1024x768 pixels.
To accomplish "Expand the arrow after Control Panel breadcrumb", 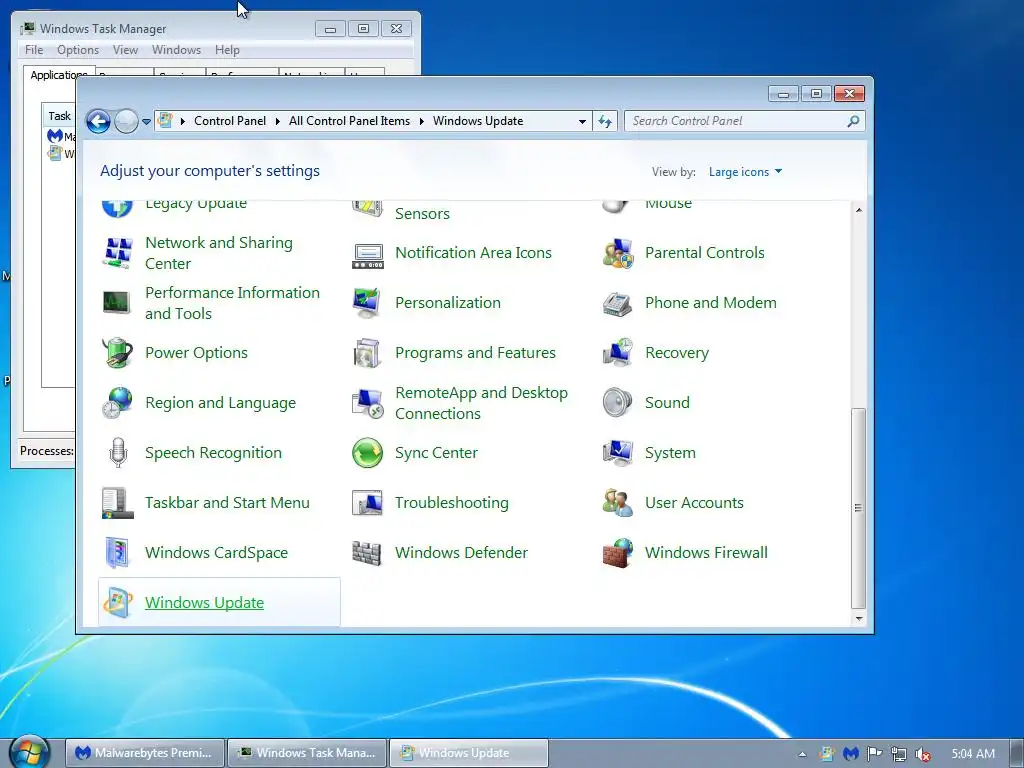I will pyautogui.click(x=278, y=121).
